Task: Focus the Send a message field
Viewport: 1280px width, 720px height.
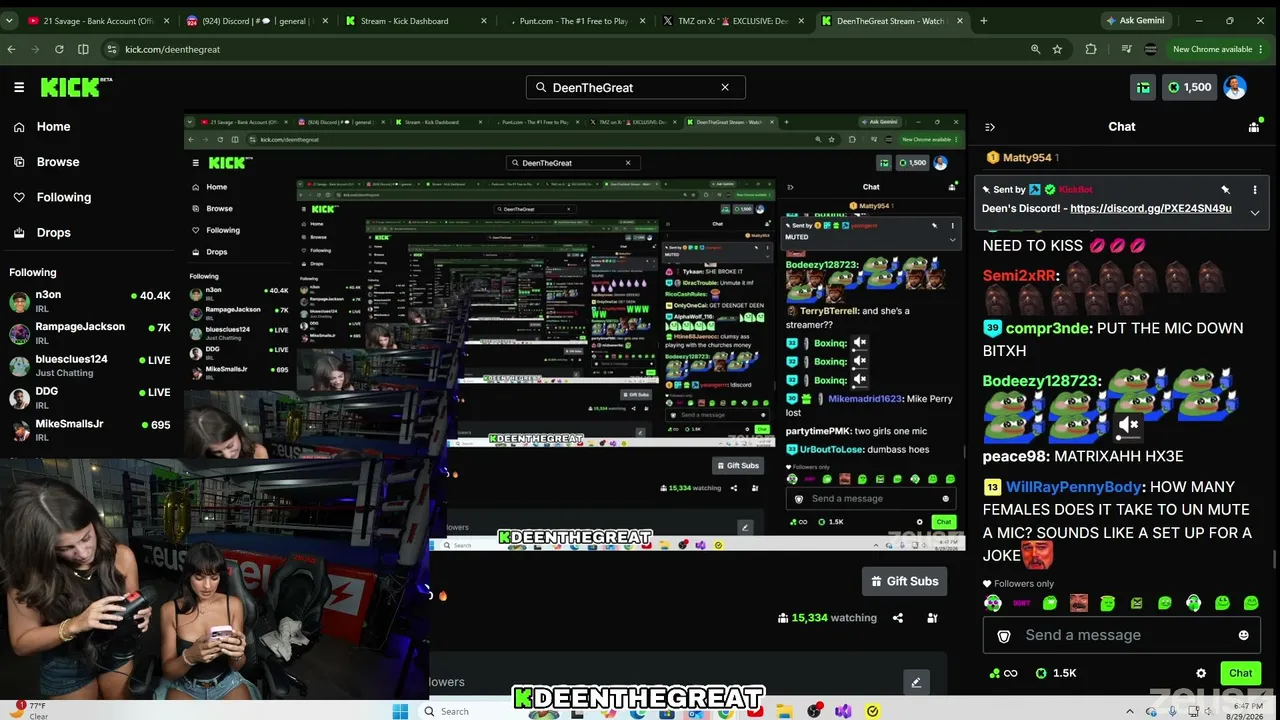Action: [1120, 635]
